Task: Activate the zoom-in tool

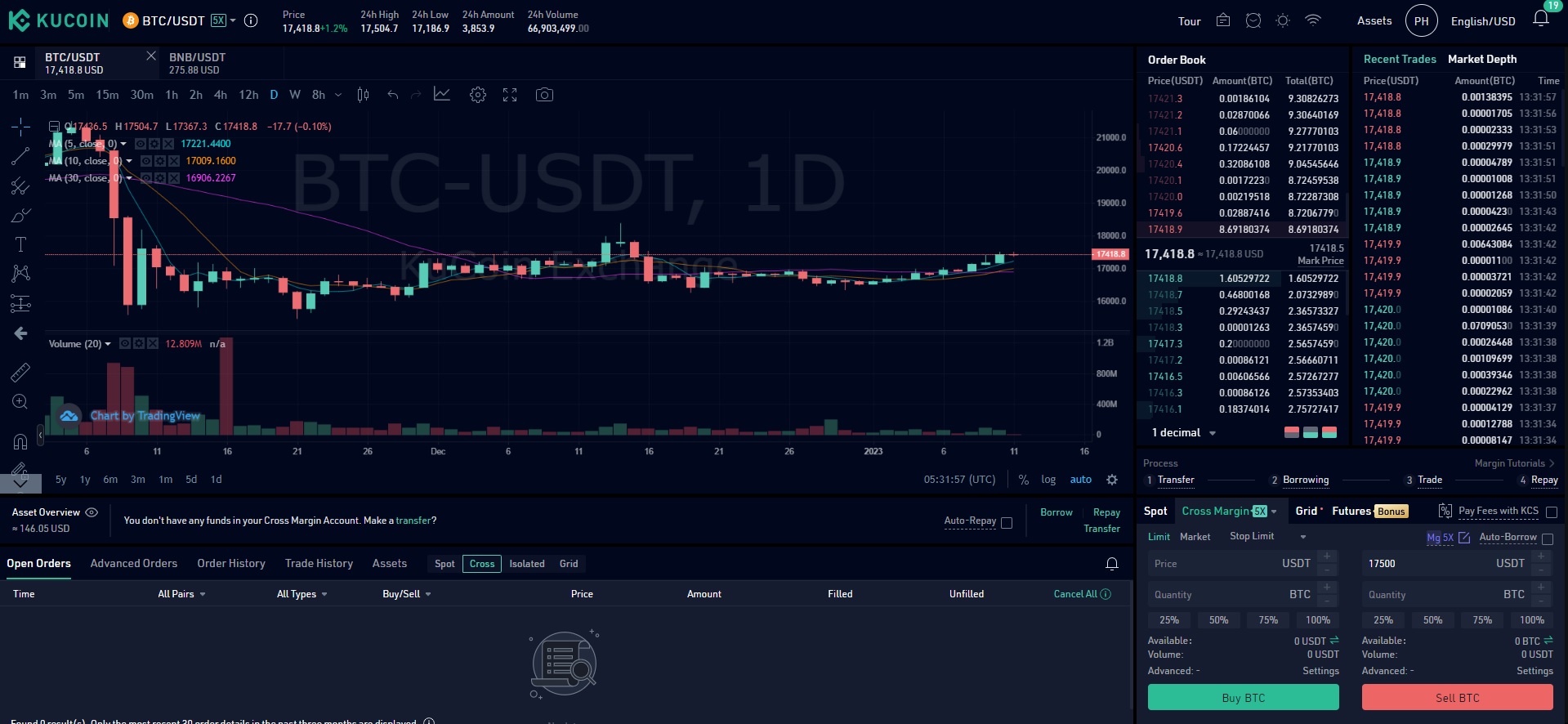Action: tap(20, 402)
